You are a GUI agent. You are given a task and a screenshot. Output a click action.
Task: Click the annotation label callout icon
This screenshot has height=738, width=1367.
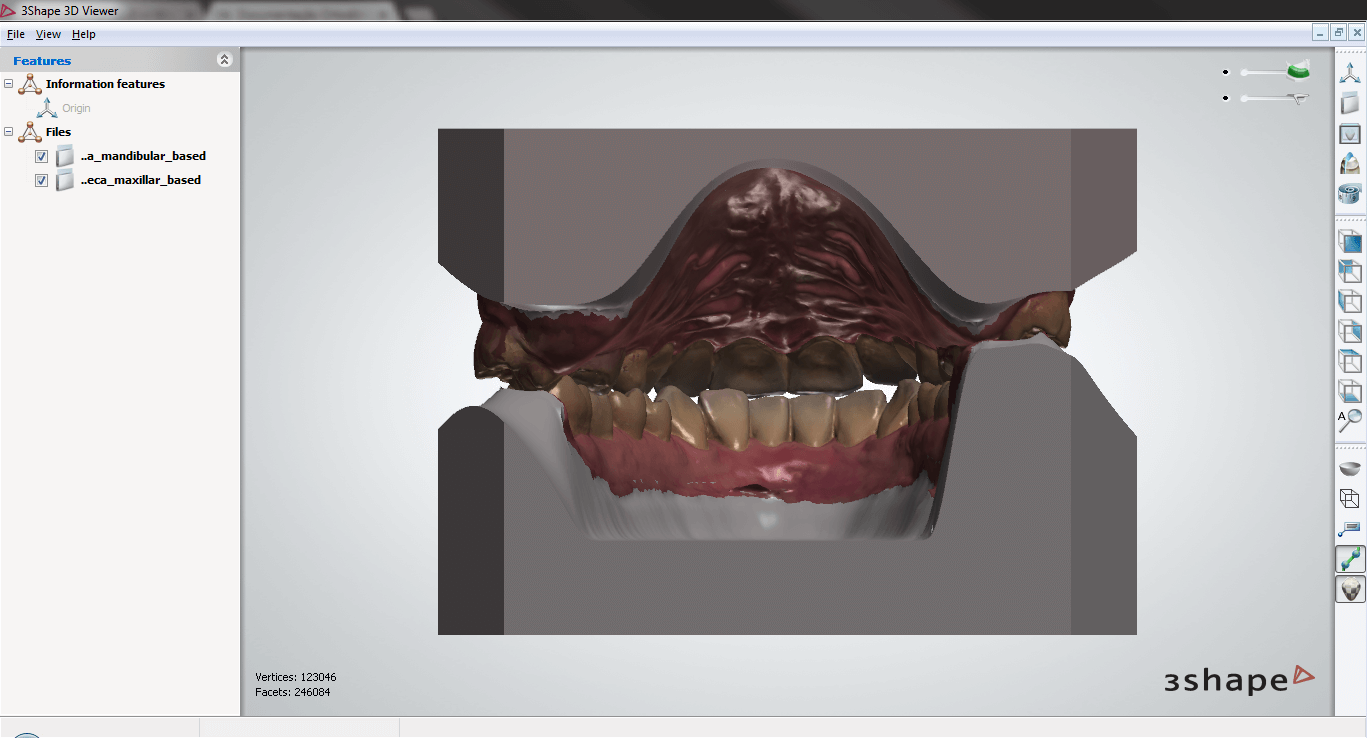pos(1350,528)
